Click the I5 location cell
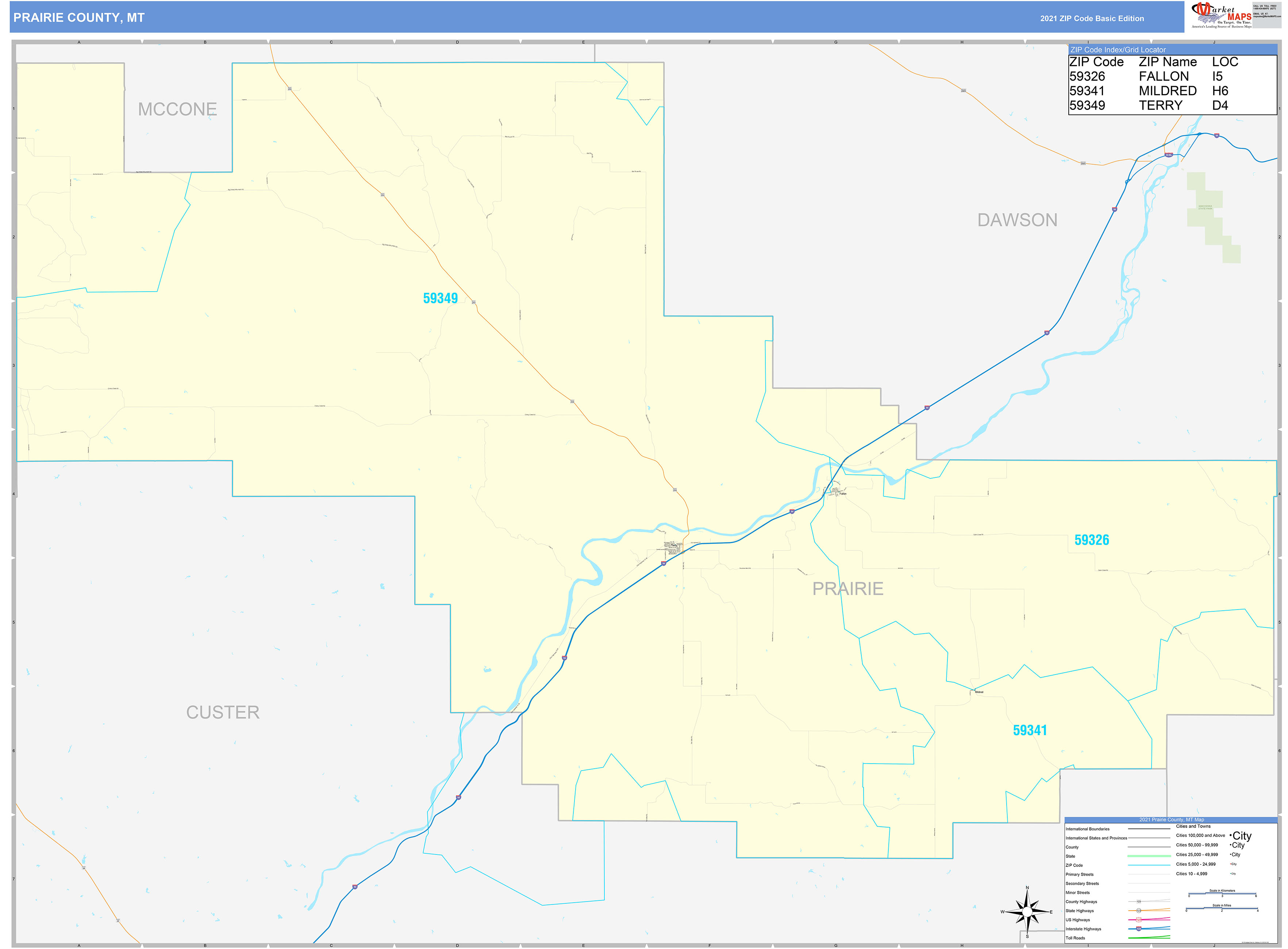The height and width of the screenshot is (949, 1288). click(x=1217, y=76)
